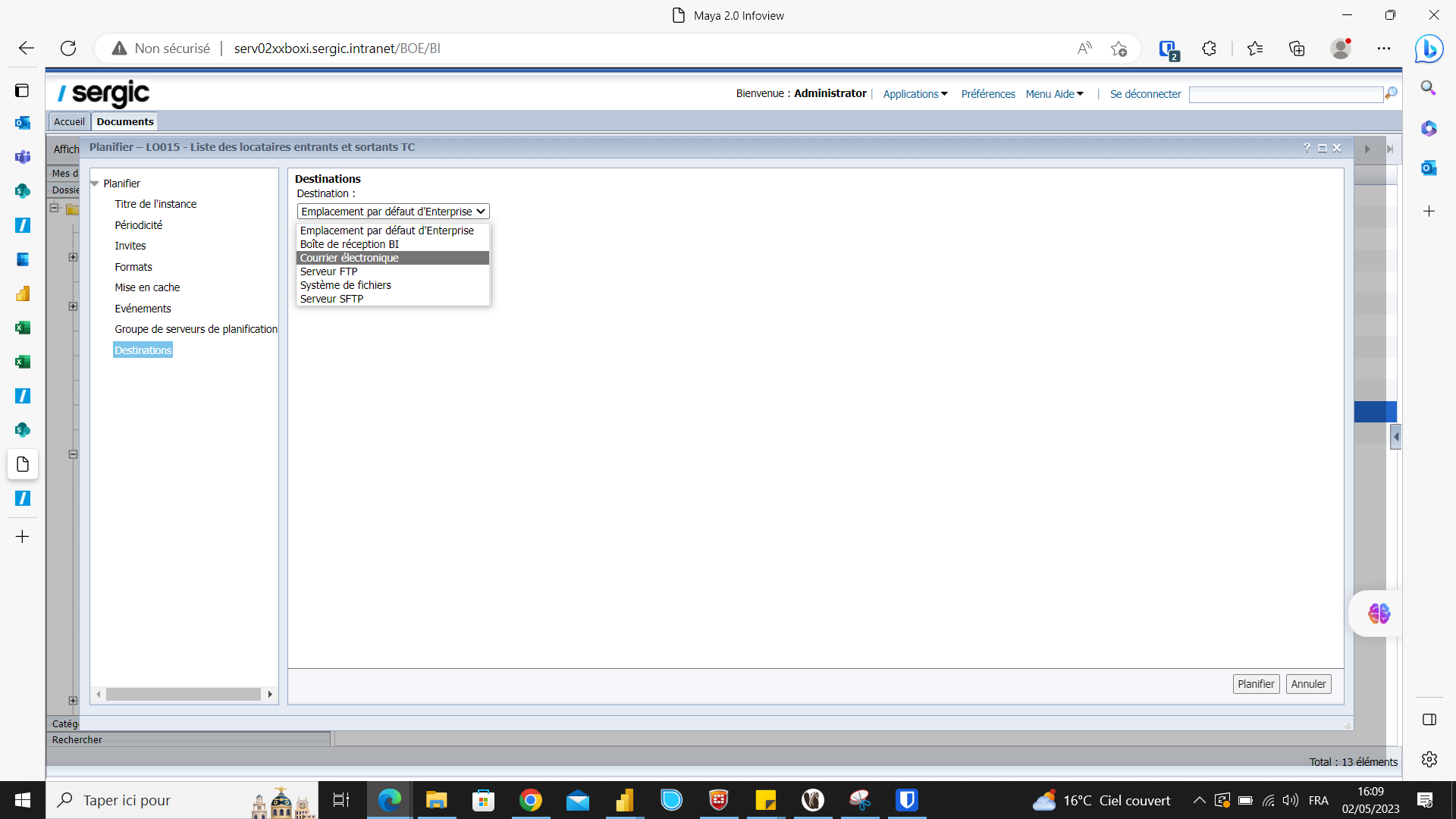The height and width of the screenshot is (819, 1456).
Task: Click the help question mark icon in Planifier dialog
Action: coord(1307,148)
